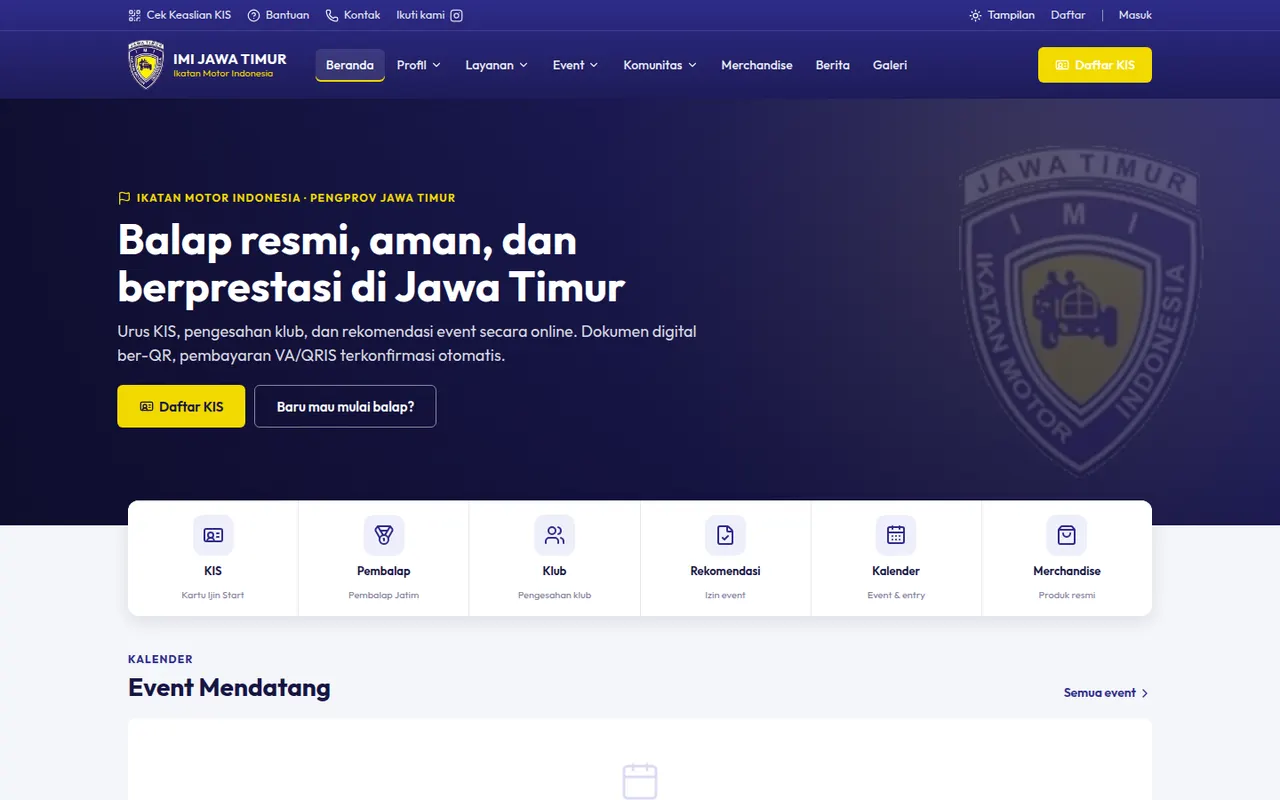Go to the Beranda nav item
Screen dimensions: 1280x800
coord(350,65)
